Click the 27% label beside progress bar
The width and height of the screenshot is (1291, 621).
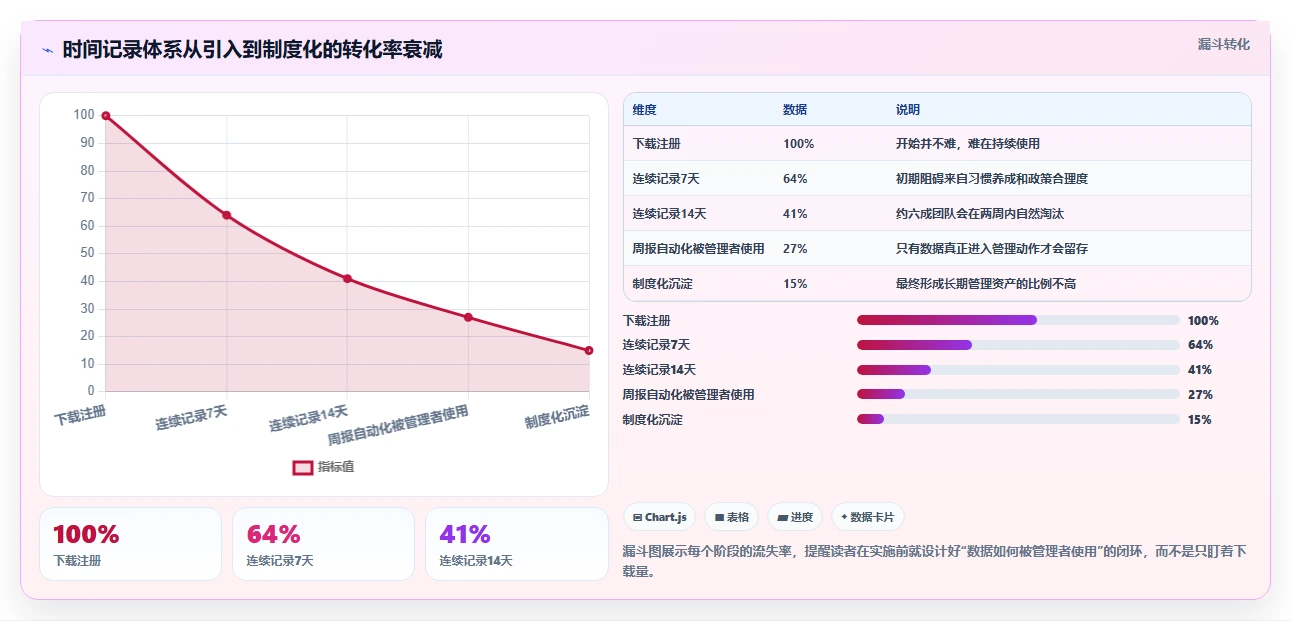coord(1200,395)
